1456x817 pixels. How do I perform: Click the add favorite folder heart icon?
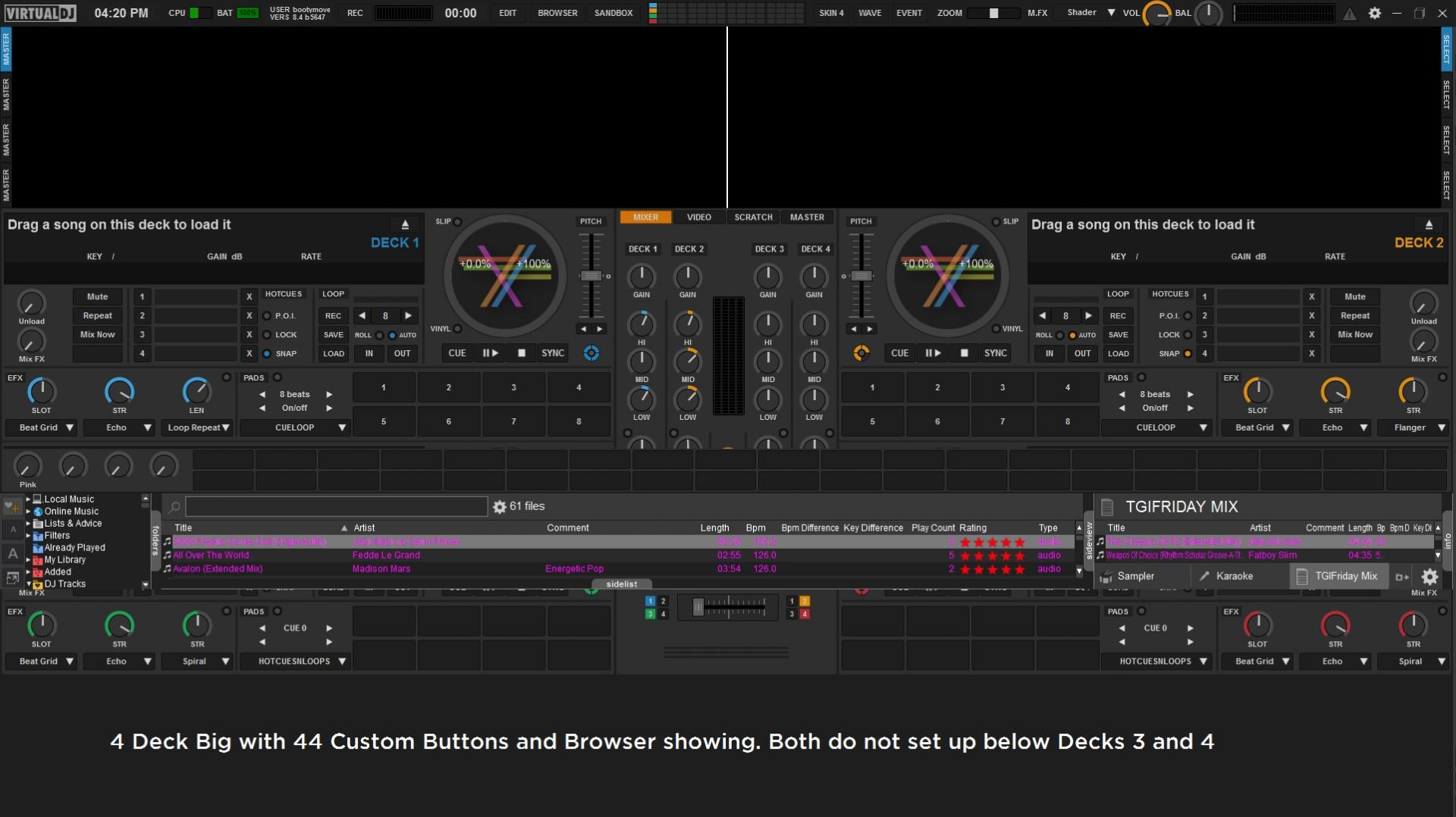click(13, 506)
